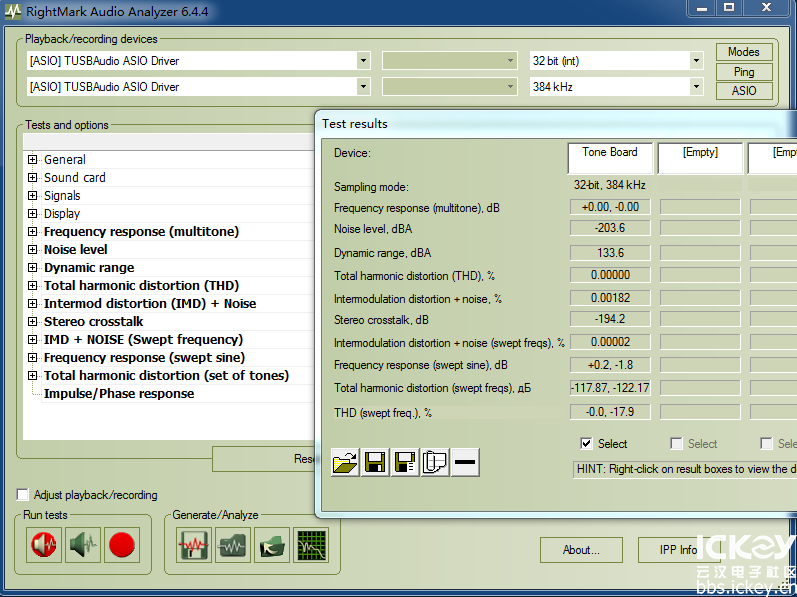Open results file in Test results
The image size is (797, 597).
tap(345, 462)
